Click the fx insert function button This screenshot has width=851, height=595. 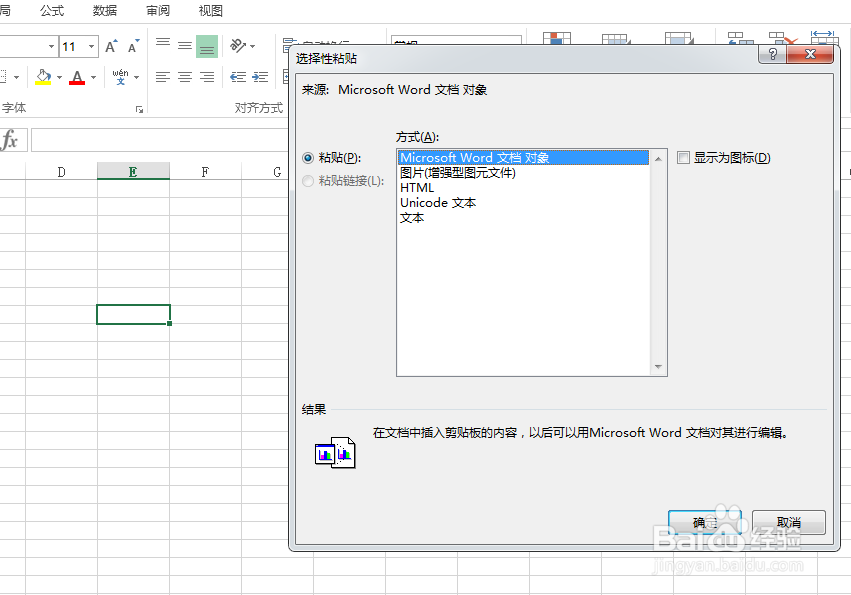pos(10,140)
